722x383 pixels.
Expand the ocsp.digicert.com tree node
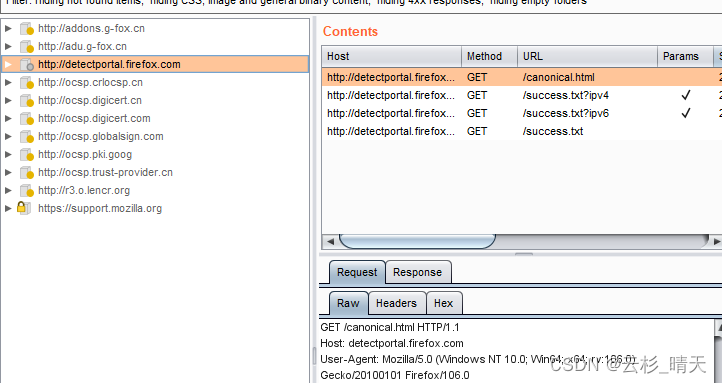tap(8, 118)
